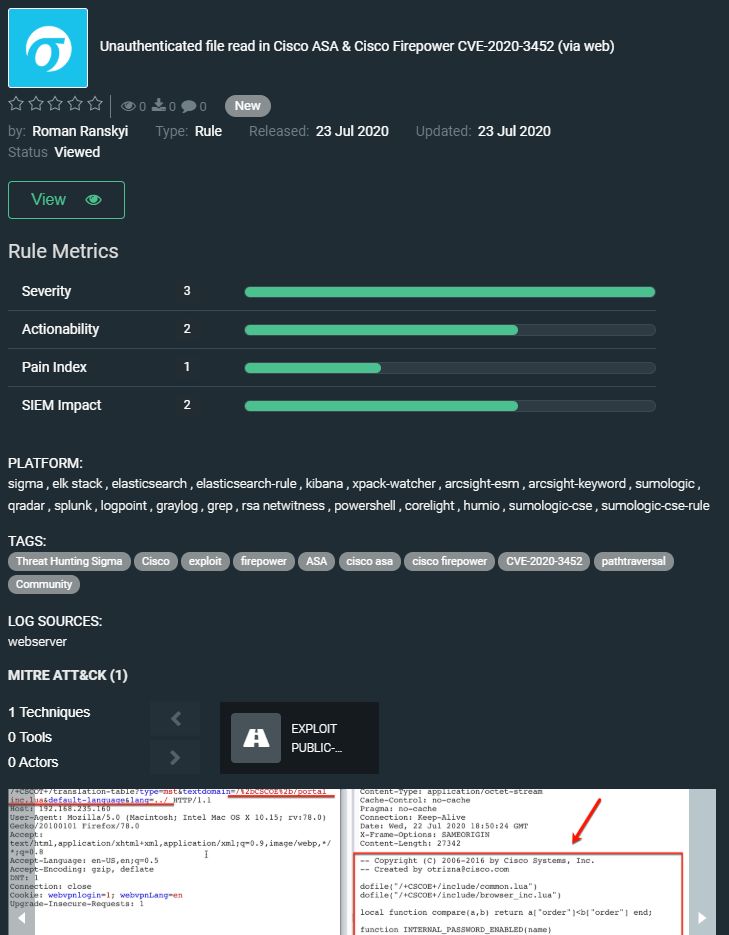This screenshot has width=729, height=935.
Task: Click the splunk platform entry
Action: [73, 506]
